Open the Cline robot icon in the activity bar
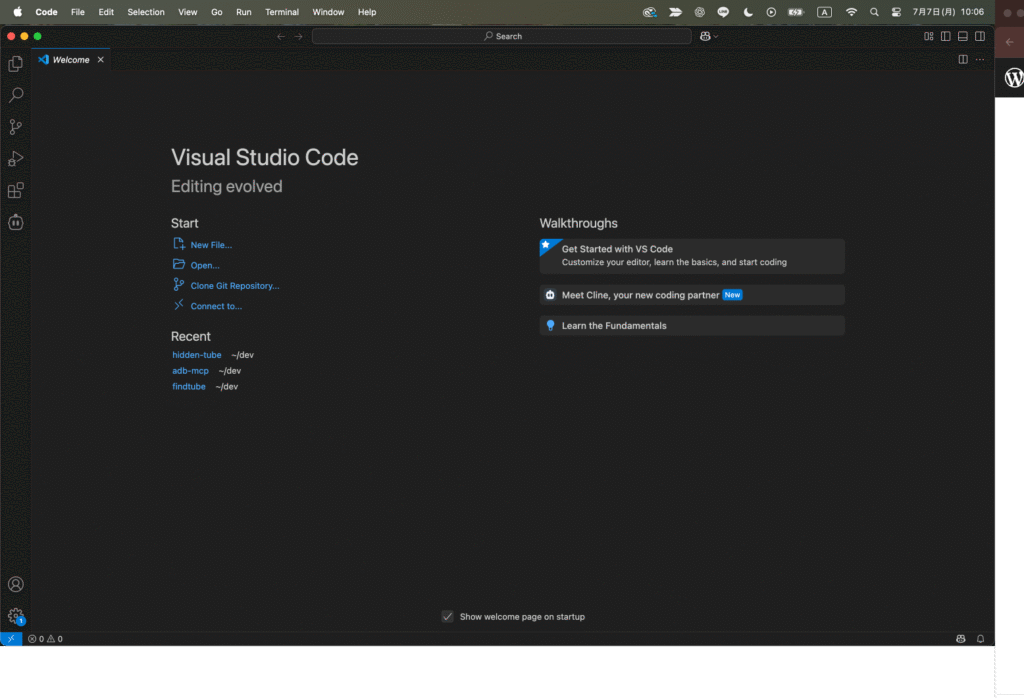The image size is (1024, 698). tap(16, 223)
